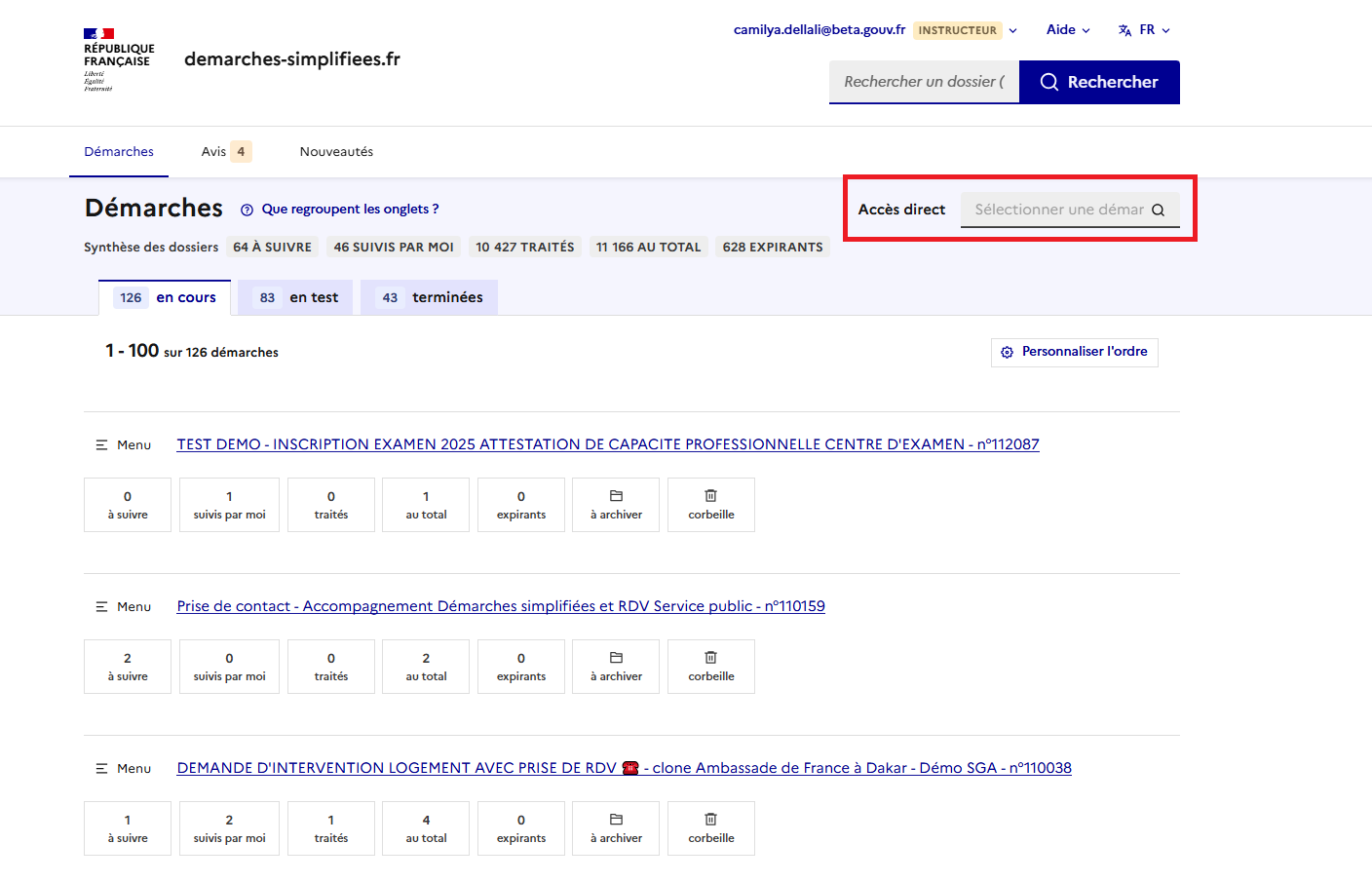Open à archiver for the TEST DEMO démarche
The width and height of the screenshot is (1372, 882).
(x=615, y=505)
